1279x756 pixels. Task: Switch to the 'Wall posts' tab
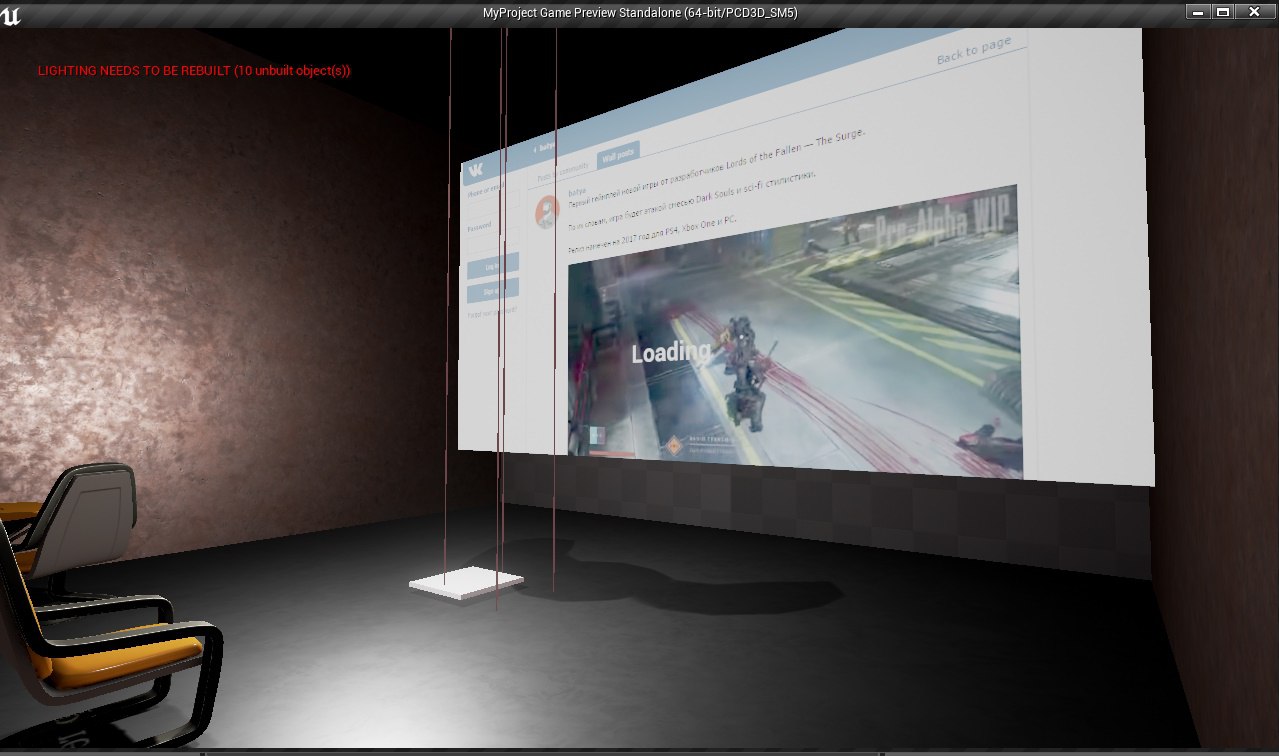[x=616, y=154]
